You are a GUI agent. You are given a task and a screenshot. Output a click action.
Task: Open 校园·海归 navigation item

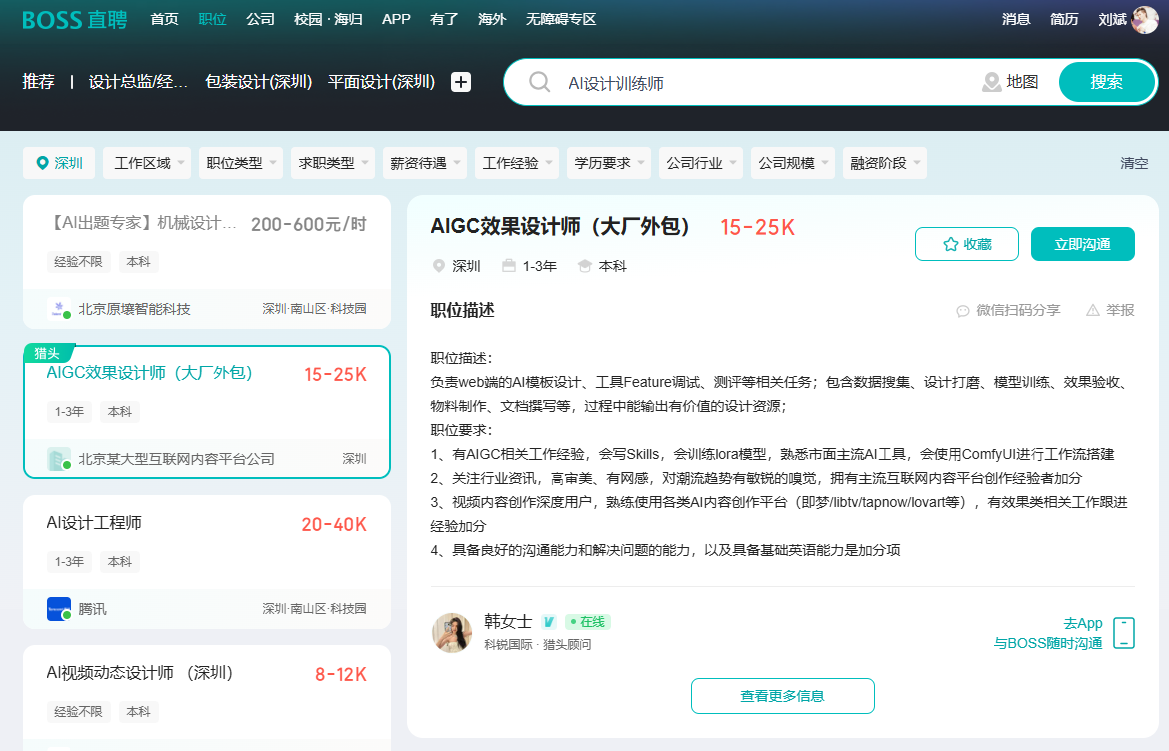pyautogui.click(x=328, y=19)
